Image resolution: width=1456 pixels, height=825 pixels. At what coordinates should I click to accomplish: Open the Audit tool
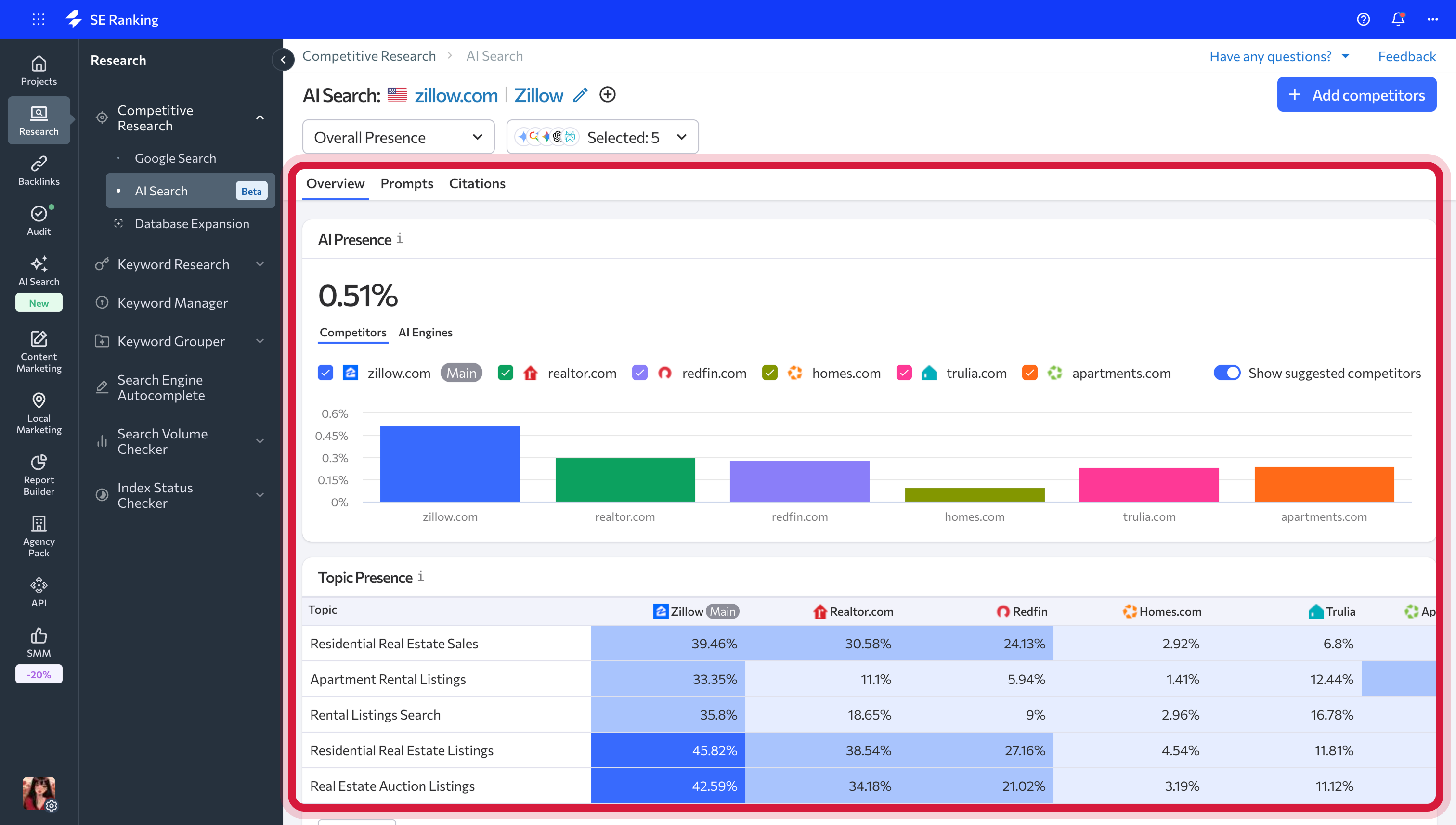tap(39, 220)
